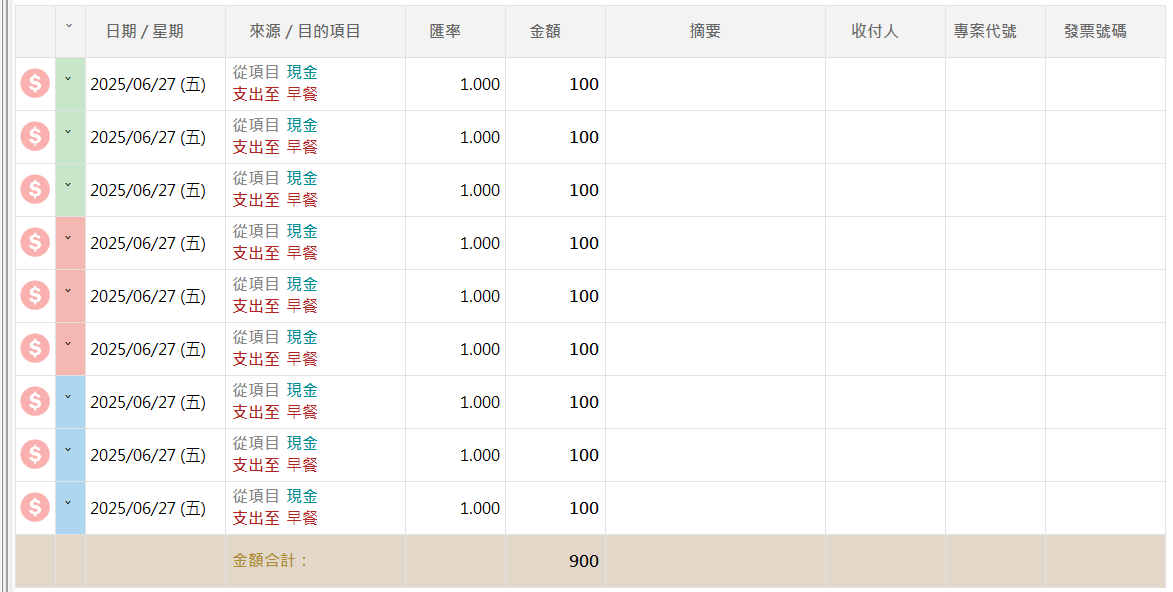Expand the chevron in the bottom blue row
This screenshot has height=592, width=1173.
(x=68, y=504)
